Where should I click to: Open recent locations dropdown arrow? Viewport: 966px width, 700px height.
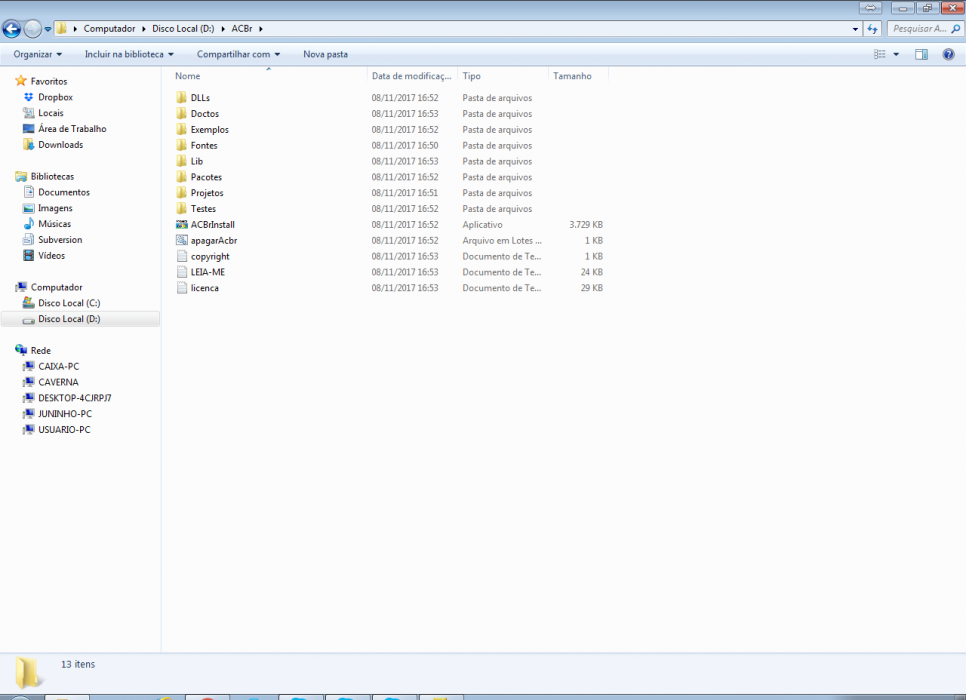coord(47,29)
